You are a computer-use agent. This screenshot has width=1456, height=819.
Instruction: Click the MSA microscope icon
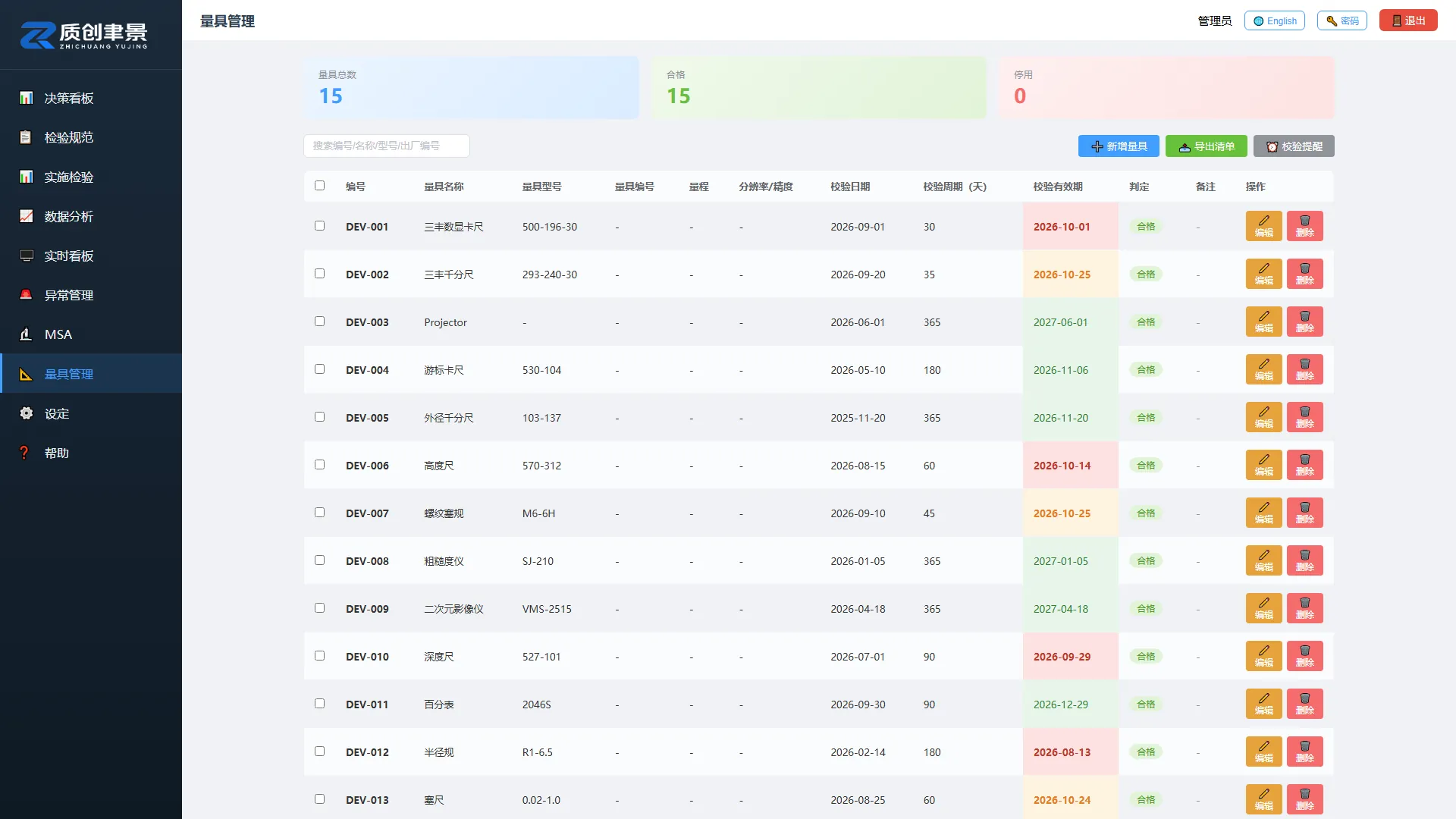point(26,334)
